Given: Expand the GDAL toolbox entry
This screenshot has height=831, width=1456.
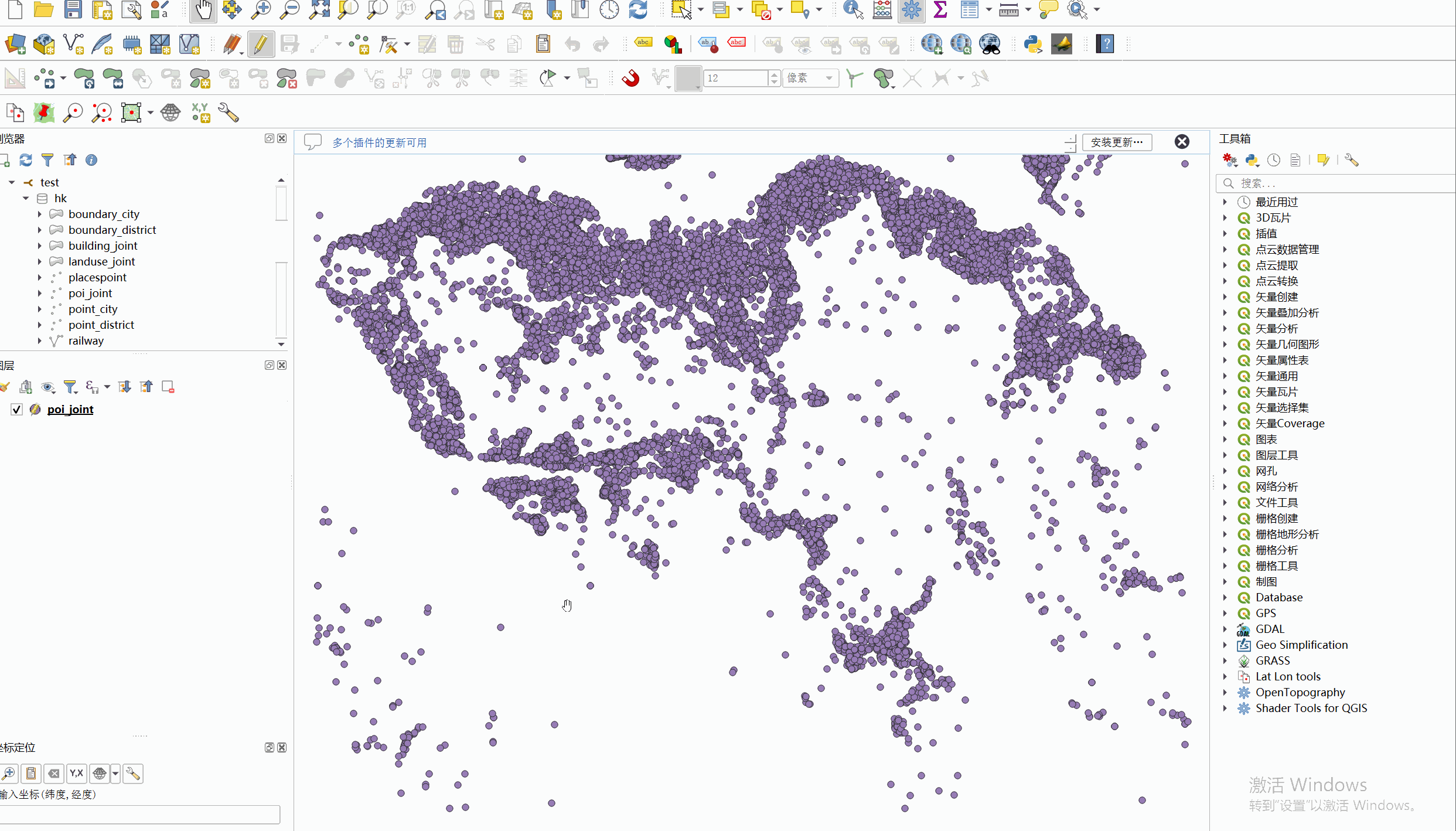Looking at the screenshot, I should click(x=1225, y=629).
